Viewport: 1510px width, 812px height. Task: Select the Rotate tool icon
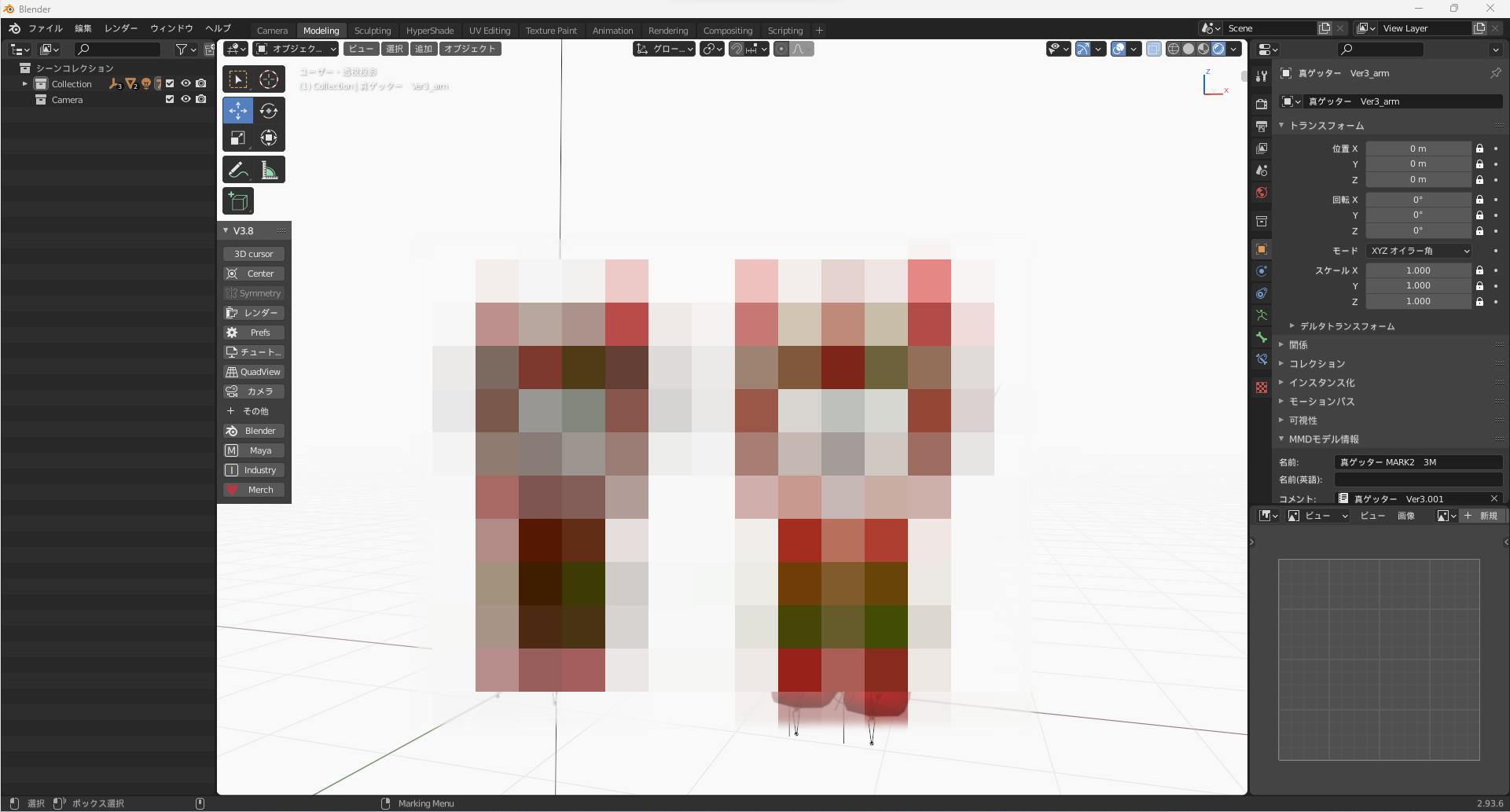269,111
